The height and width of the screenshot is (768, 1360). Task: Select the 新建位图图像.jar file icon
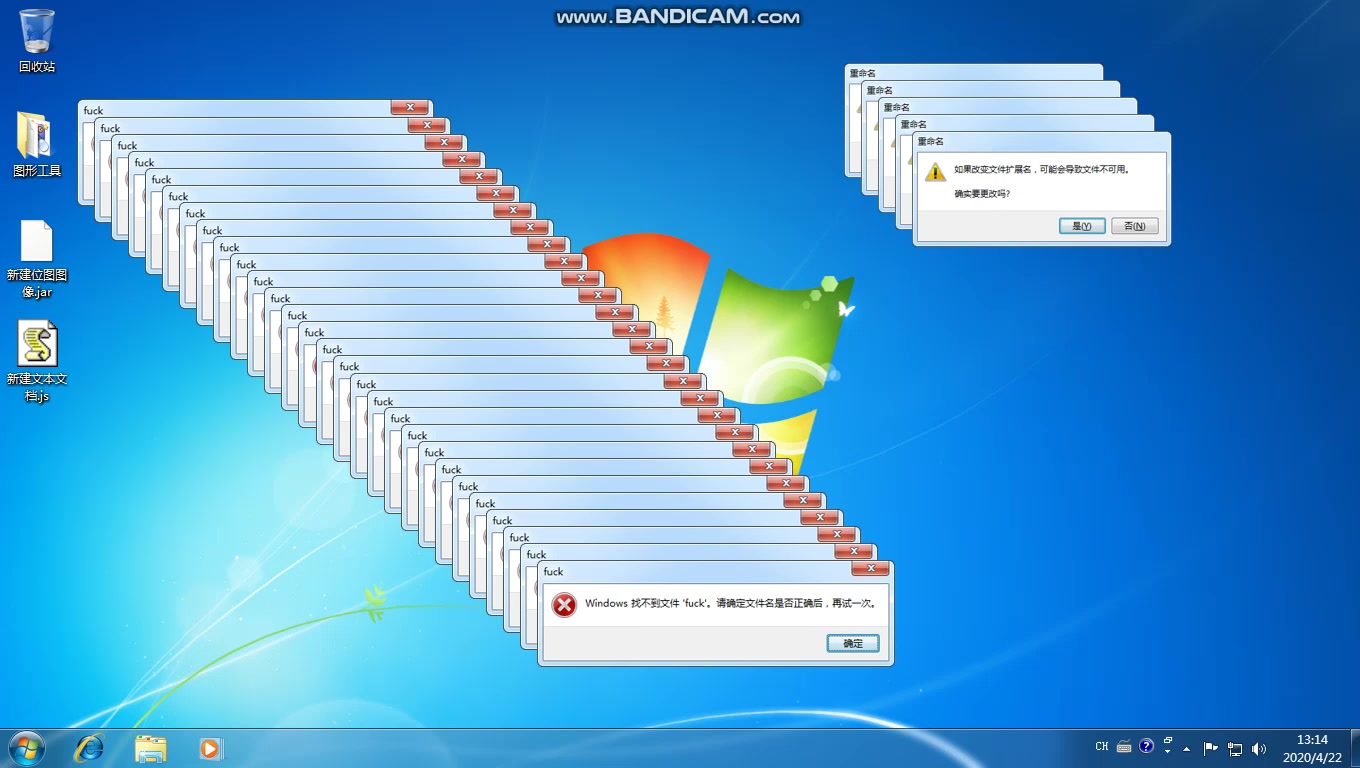click(37, 259)
